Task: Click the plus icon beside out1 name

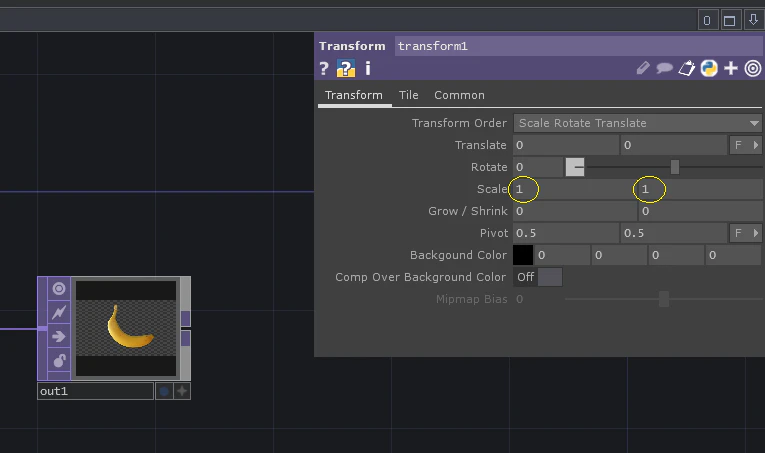Action: (x=182, y=391)
